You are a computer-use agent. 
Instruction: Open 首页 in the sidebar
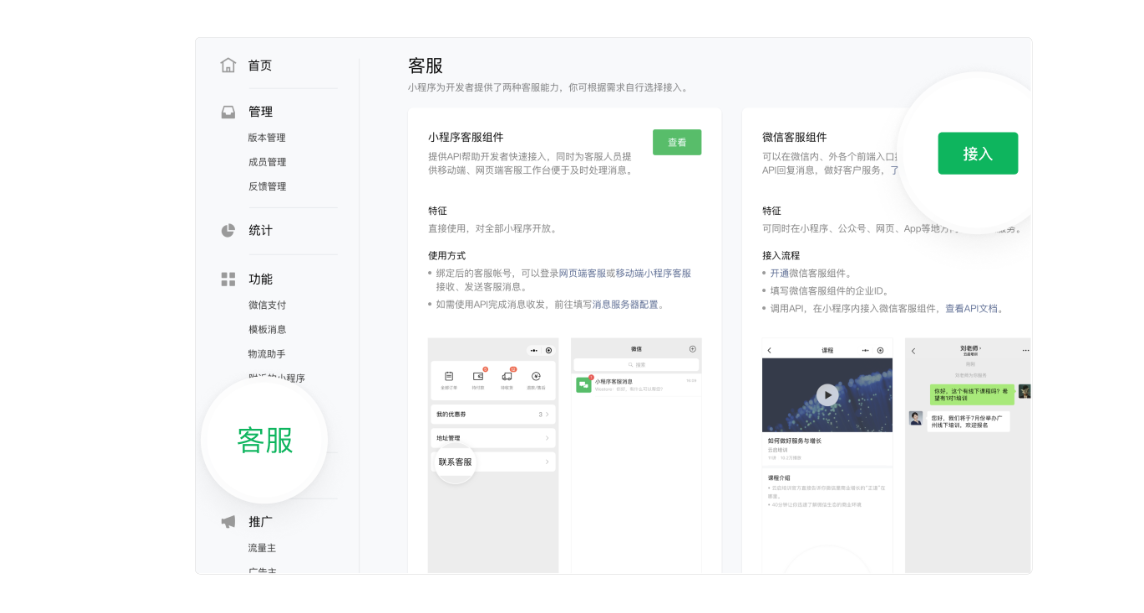click(260, 66)
